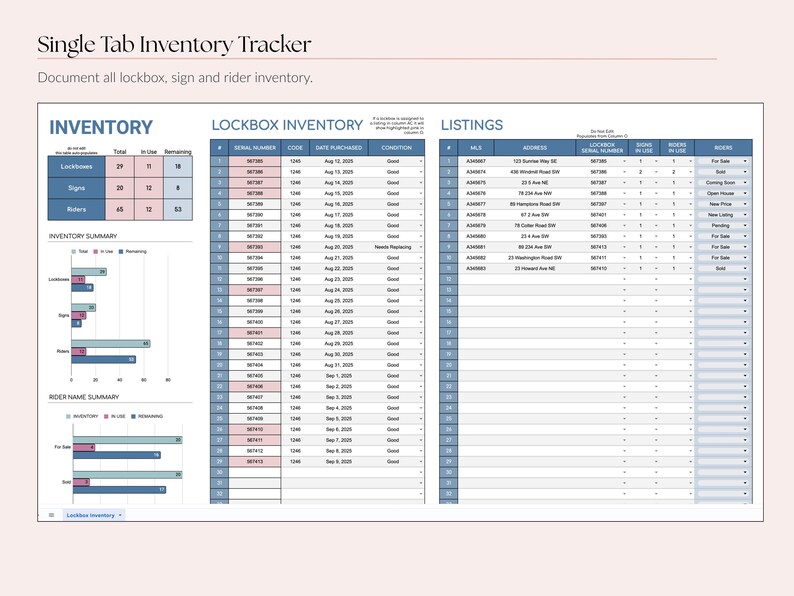Select Riders Remaining cell showing 53 in table
Image resolution: width=794 pixels, height=596 pixels.
(x=178, y=209)
